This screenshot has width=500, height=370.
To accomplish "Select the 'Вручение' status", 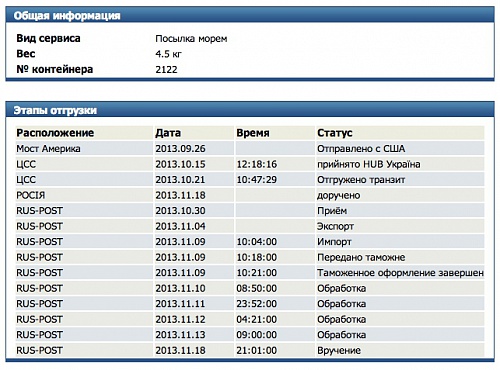I will (339, 351).
